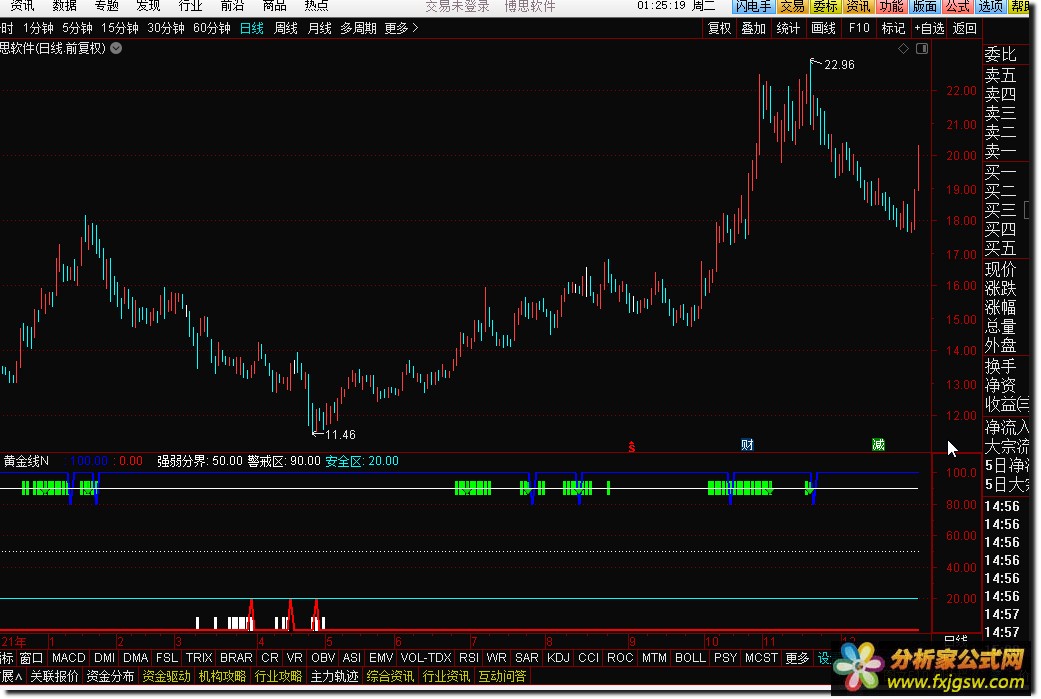Expand the 展 panel toggle at bottom left

(11, 676)
